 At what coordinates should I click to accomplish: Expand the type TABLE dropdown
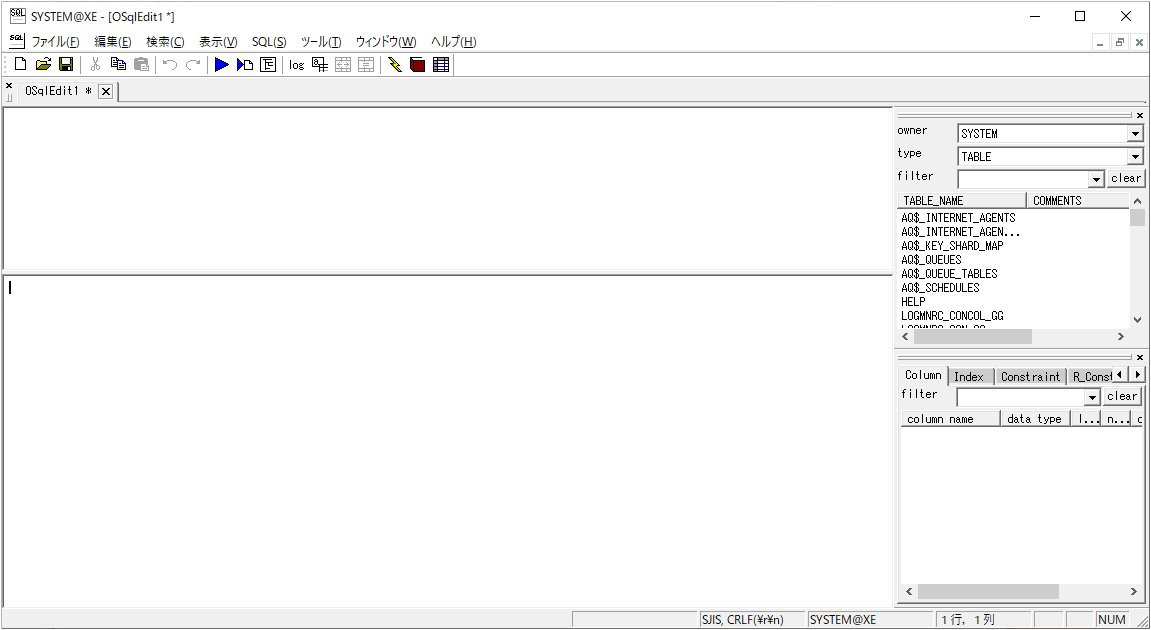(x=1135, y=156)
